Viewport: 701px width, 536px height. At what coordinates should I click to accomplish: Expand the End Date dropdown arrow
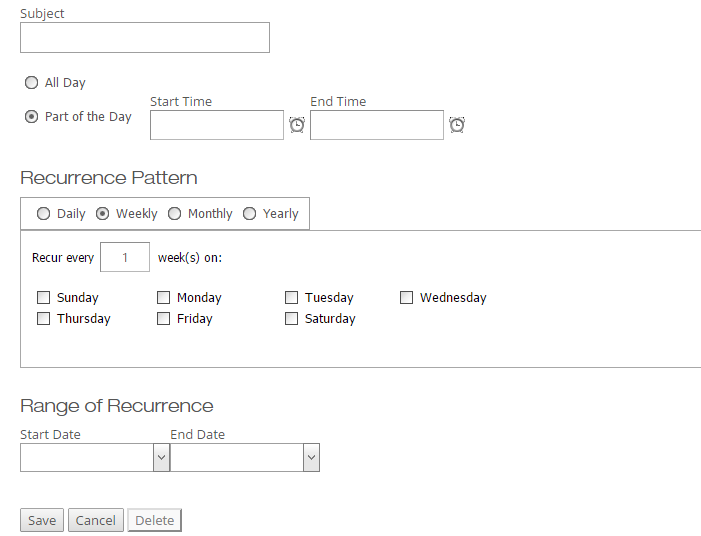coord(312,457)
